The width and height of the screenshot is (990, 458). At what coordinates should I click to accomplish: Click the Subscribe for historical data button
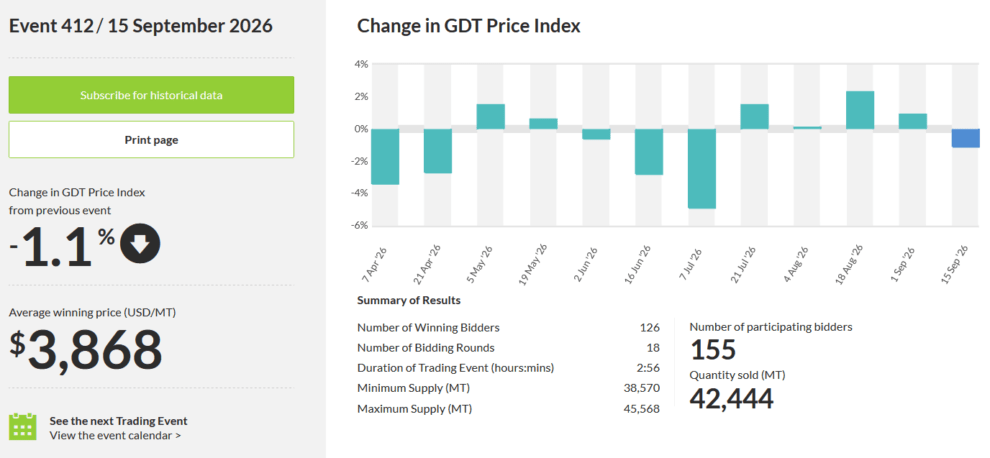tap(152, 95)
